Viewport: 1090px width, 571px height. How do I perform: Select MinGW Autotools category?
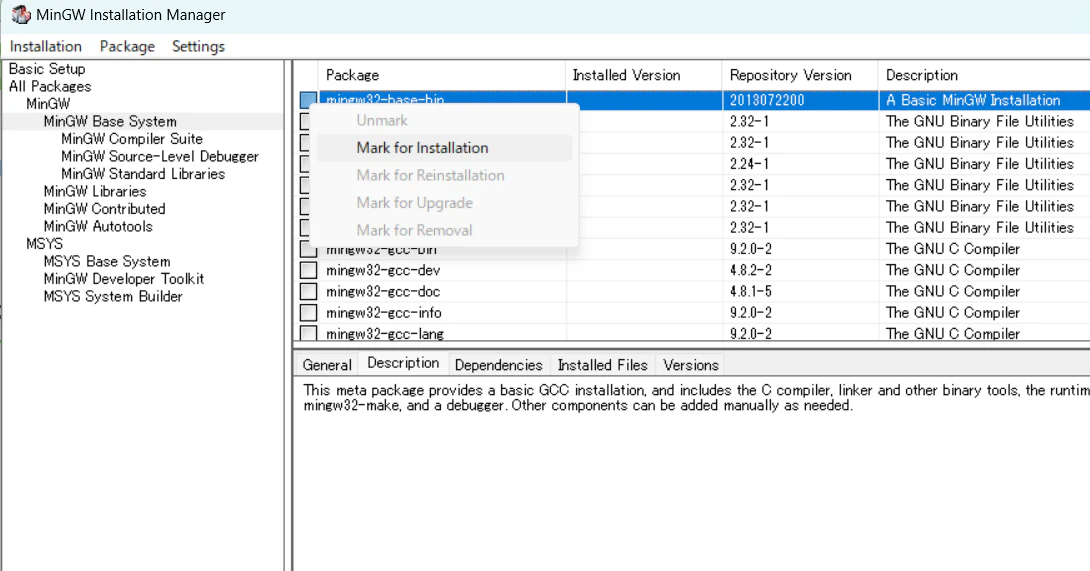pyautogui.click(x=98, y=226)
